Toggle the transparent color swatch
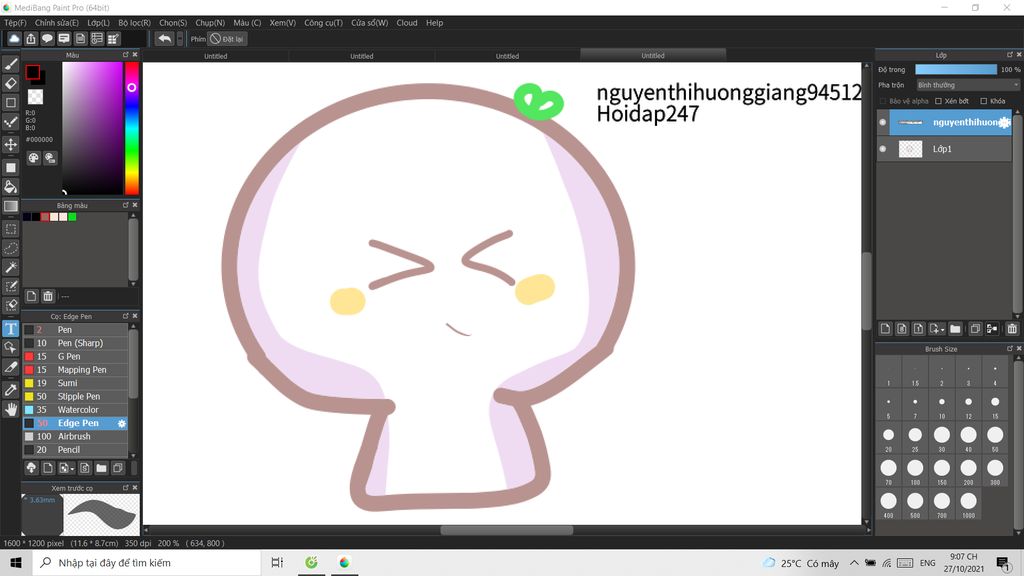The width and height of the screenshot is (1024, 576). [x=35, y=97]
